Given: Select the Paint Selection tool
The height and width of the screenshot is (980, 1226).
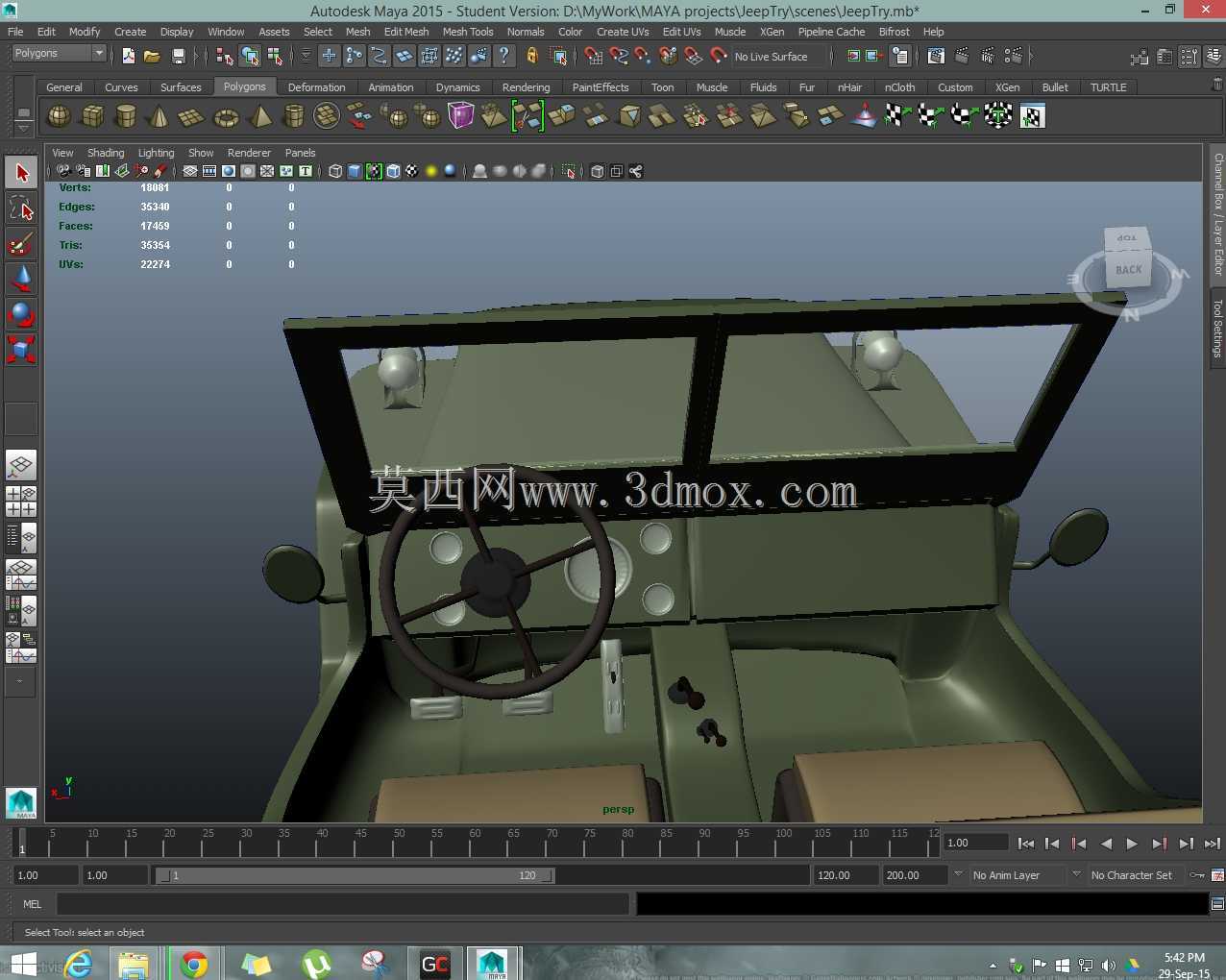Looking at the screenshot, I should coord(21,243).
